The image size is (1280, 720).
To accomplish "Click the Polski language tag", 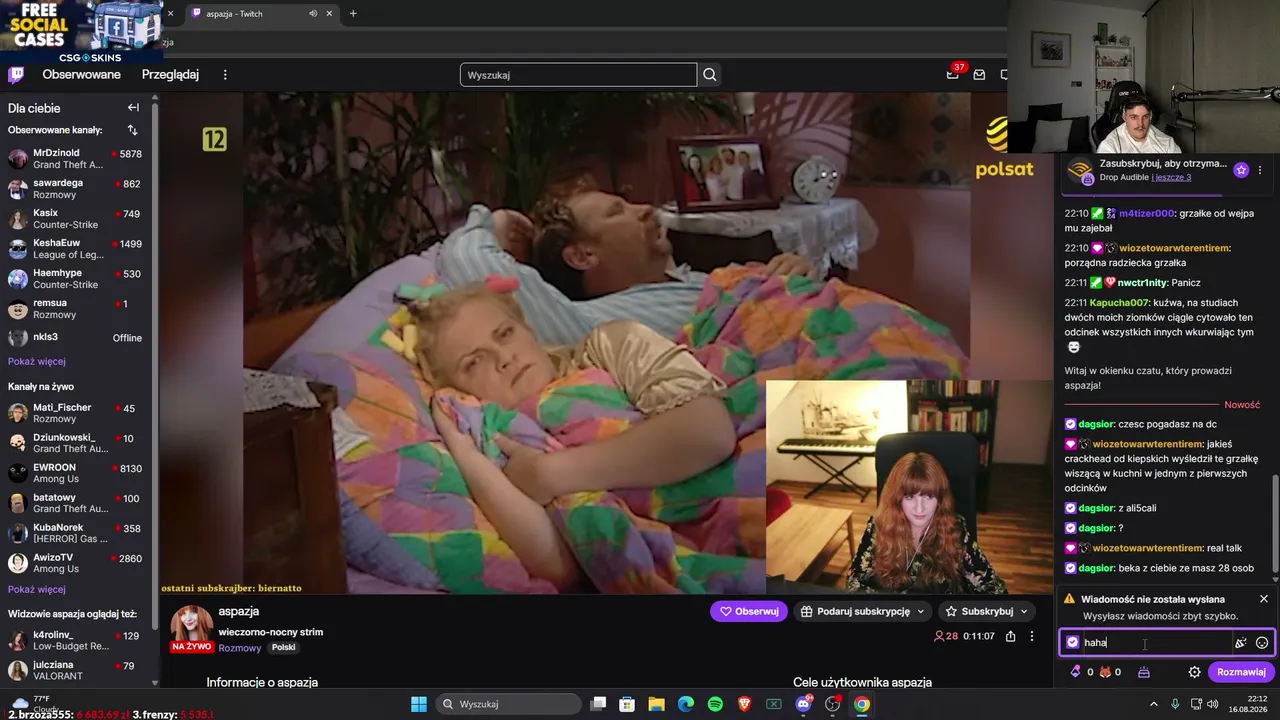I will [283, 647].
